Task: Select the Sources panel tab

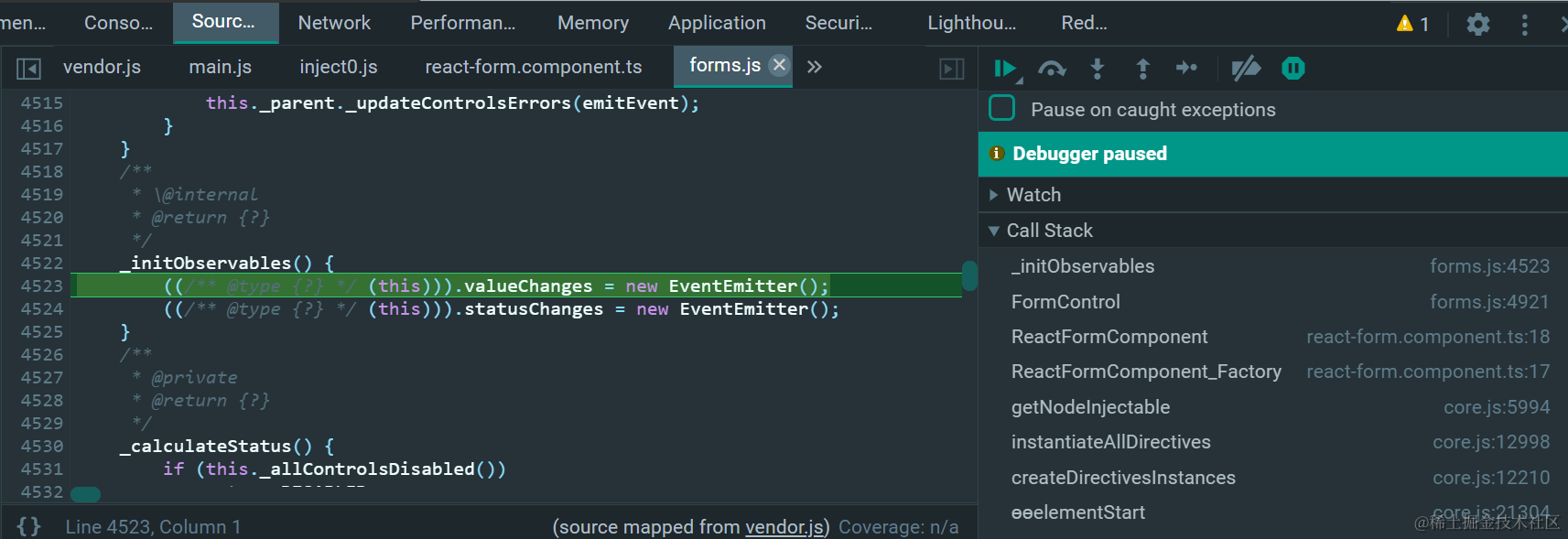Action: coord(224,22)
